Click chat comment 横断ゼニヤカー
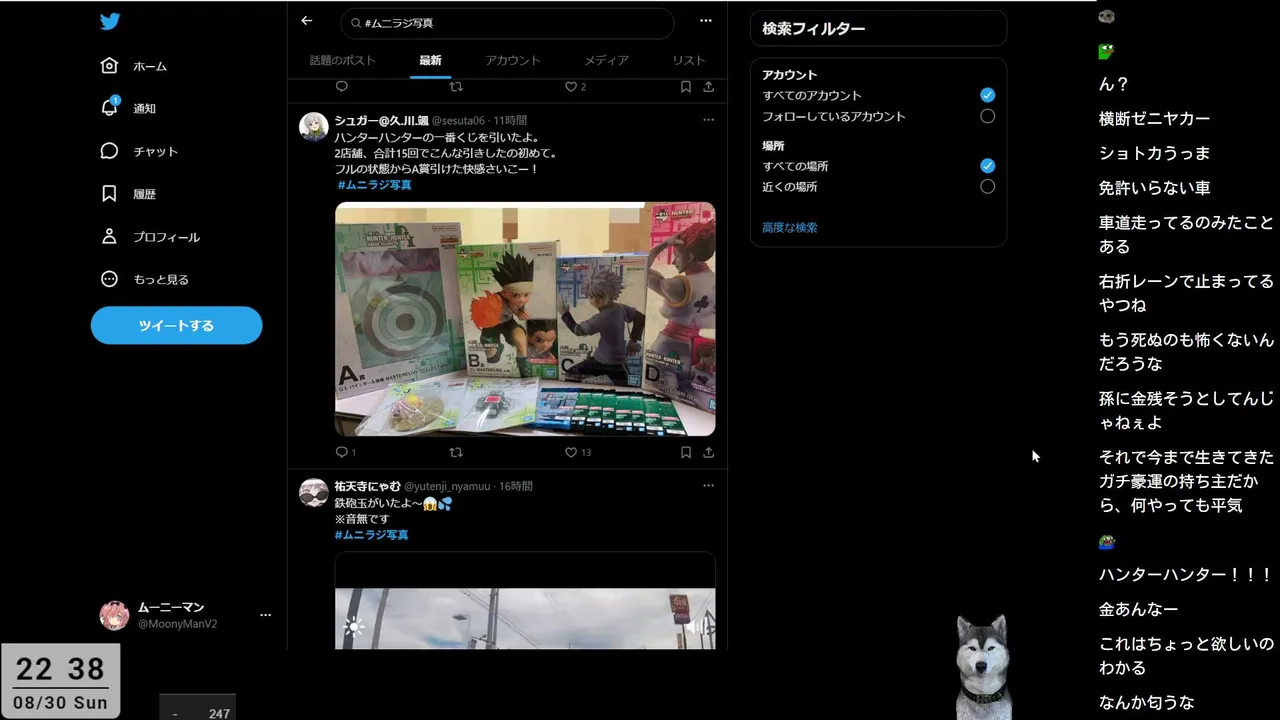Screen dimensions: 1280x720 1154,118
